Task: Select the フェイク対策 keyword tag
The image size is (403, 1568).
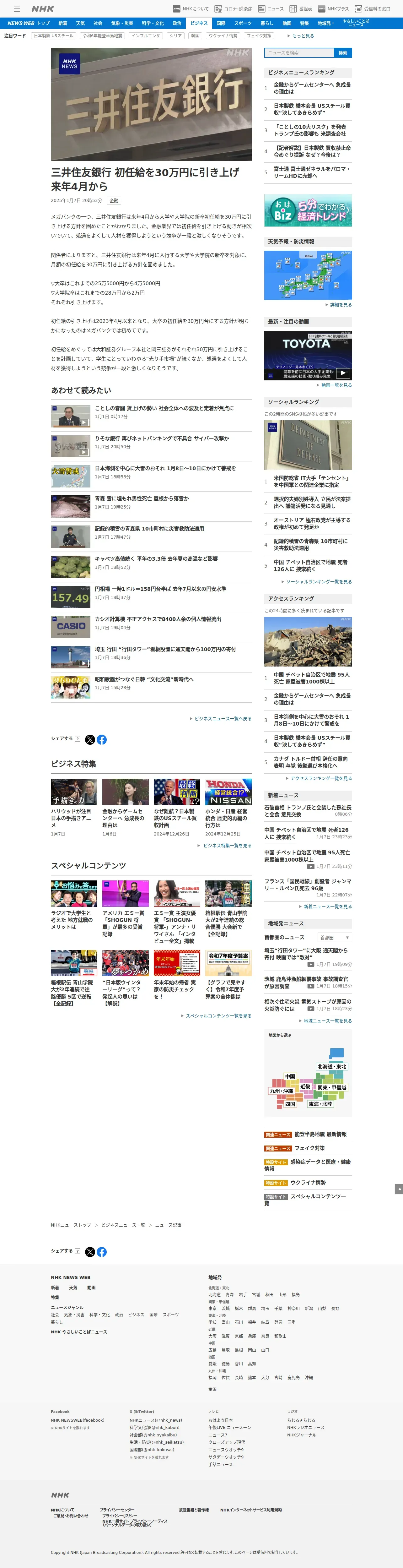Action: pos(258,36)
